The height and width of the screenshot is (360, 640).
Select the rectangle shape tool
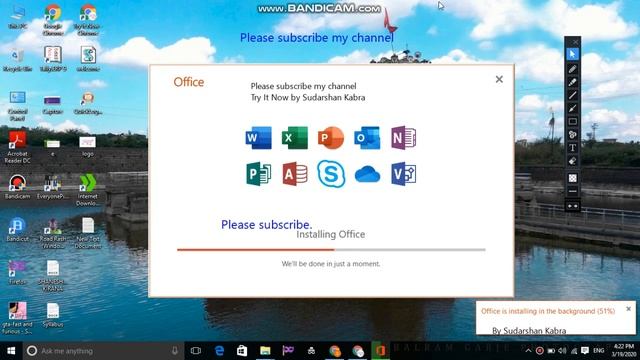click(573, 121)
